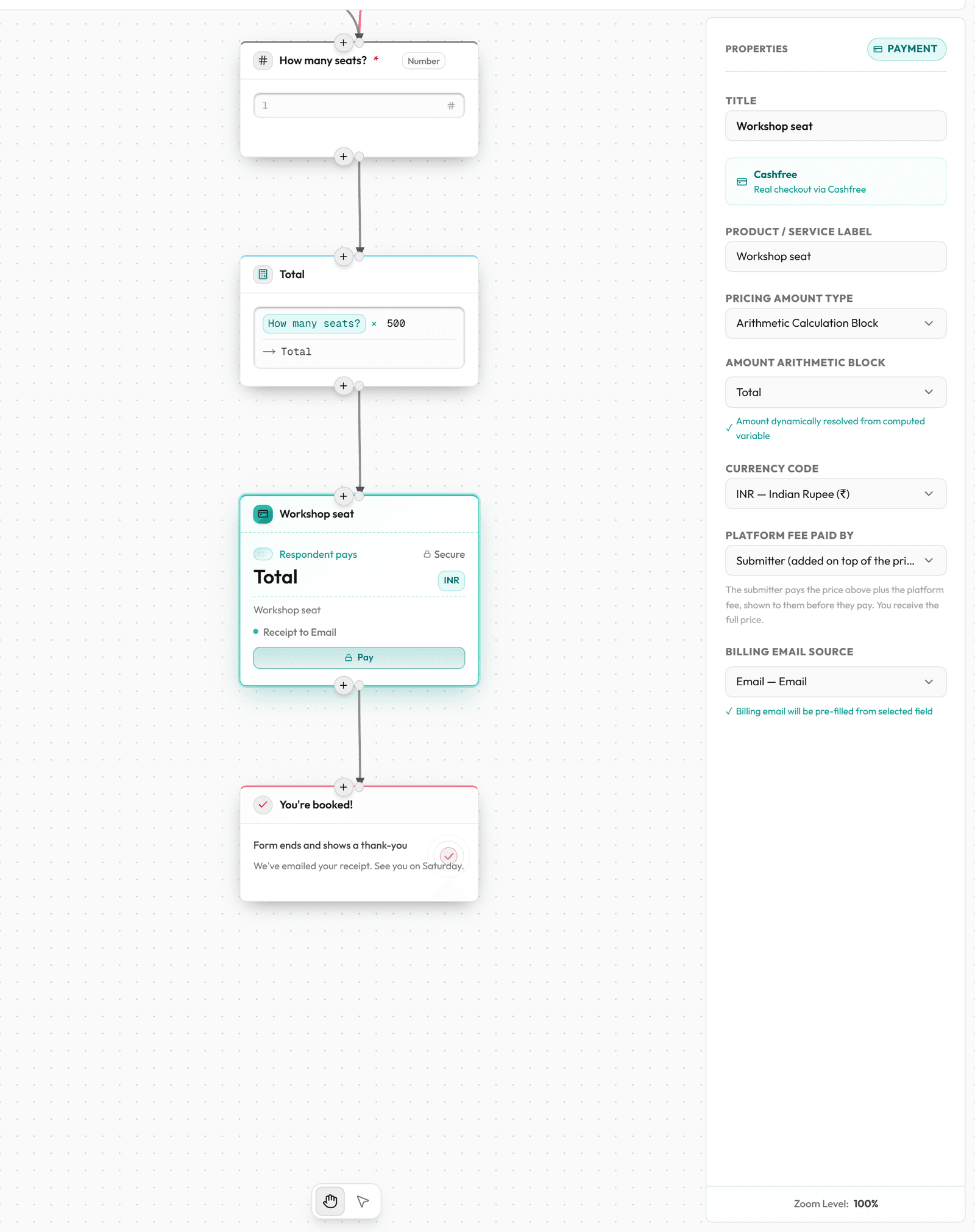The image size is (975, 1232).
Task: Click the Cashfree card icon in properties
Action: click(x=742, y=182)
